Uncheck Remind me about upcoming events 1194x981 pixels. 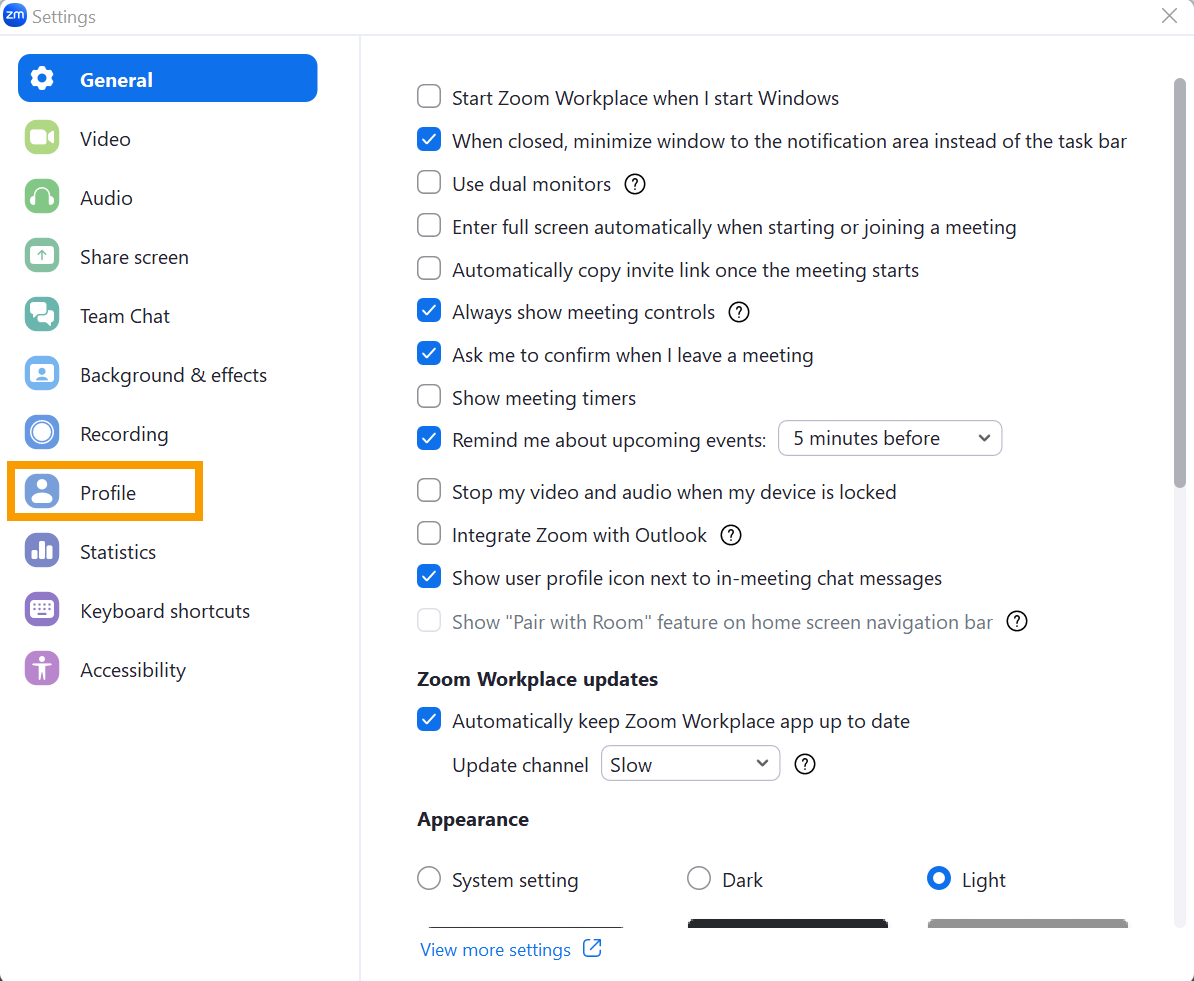(429, 439)
